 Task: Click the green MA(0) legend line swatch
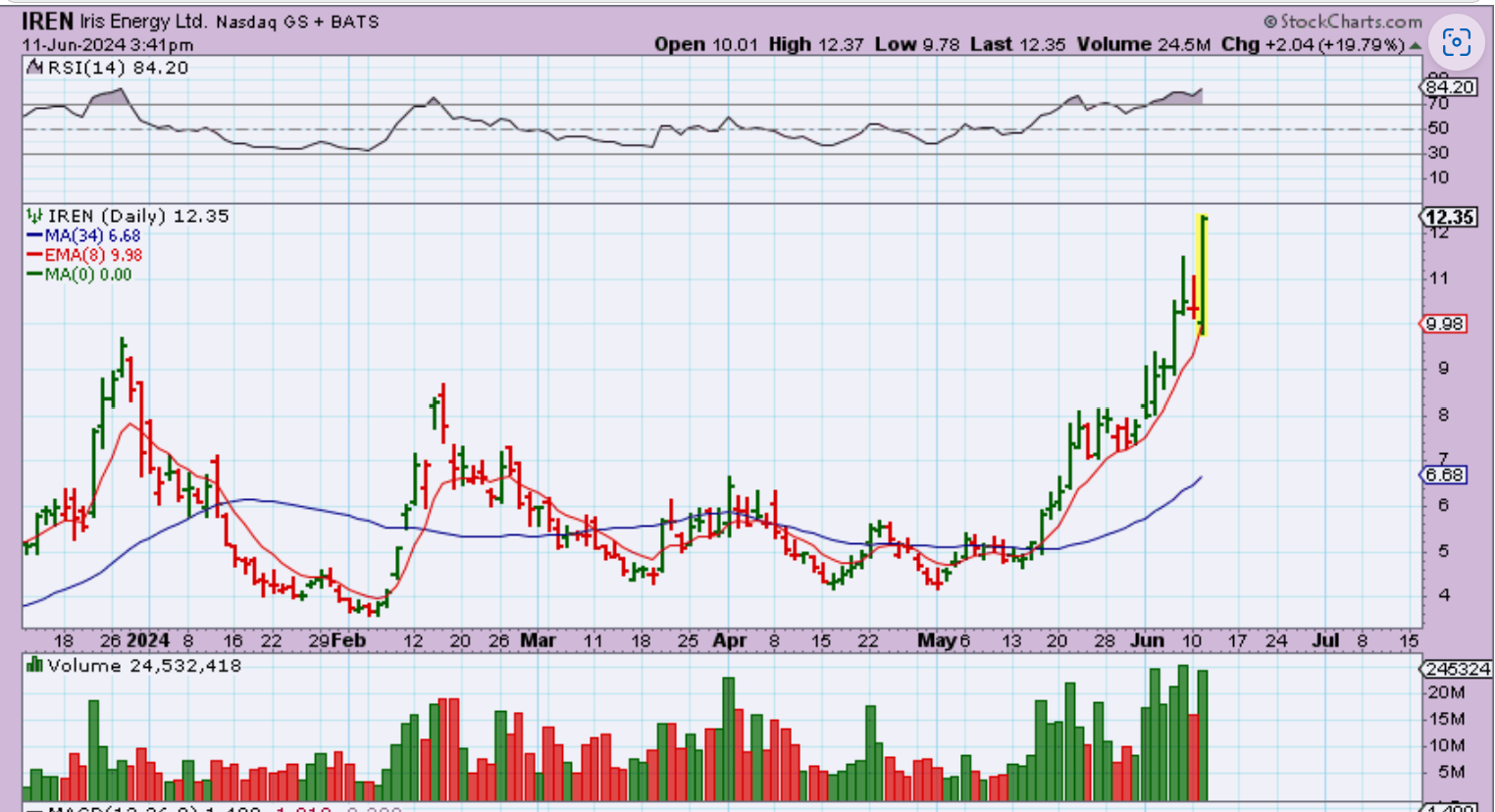coord(35,275)
